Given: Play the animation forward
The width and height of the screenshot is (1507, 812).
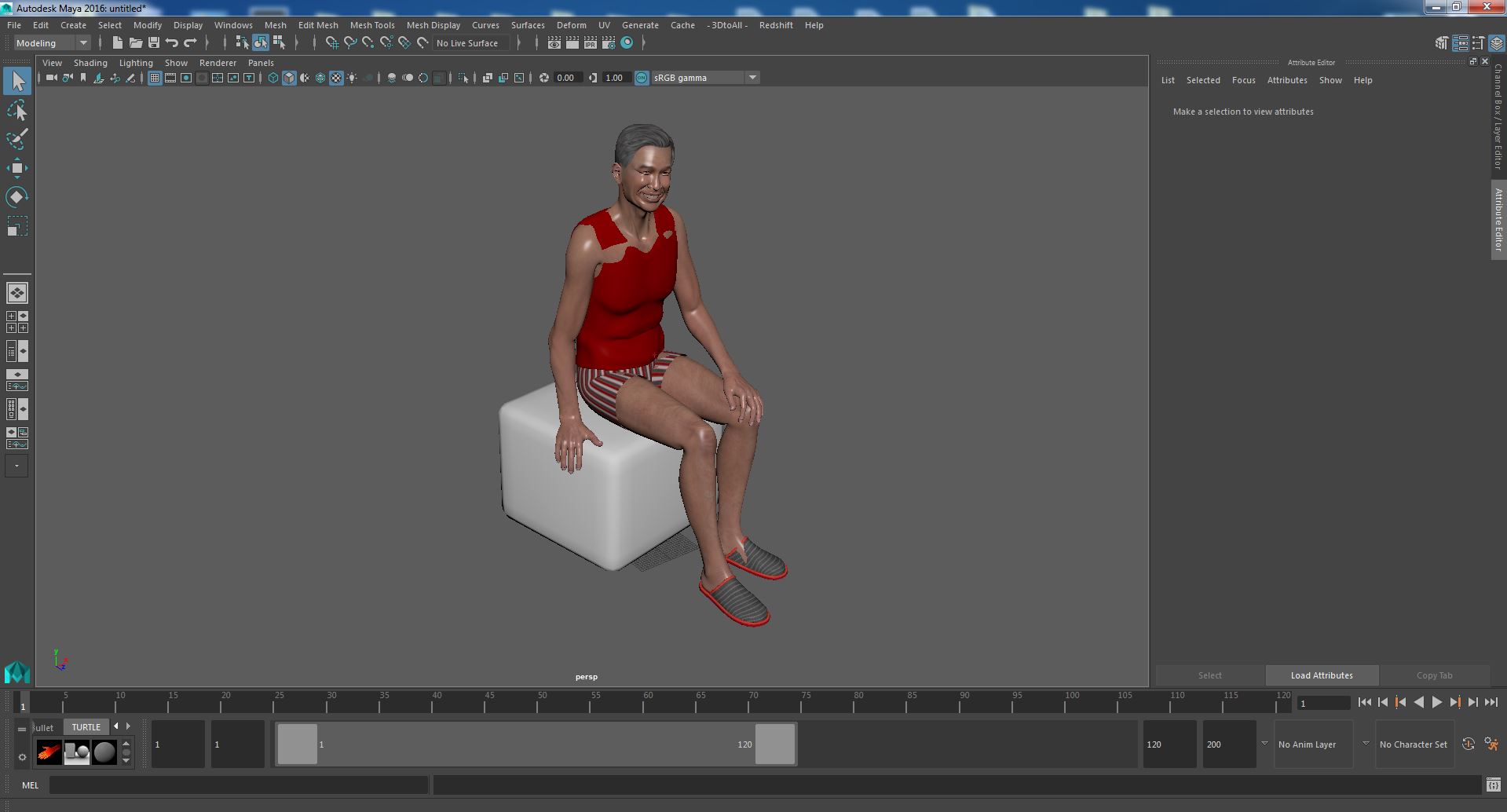Looking at the screenshot, I should coord(1436,703).
